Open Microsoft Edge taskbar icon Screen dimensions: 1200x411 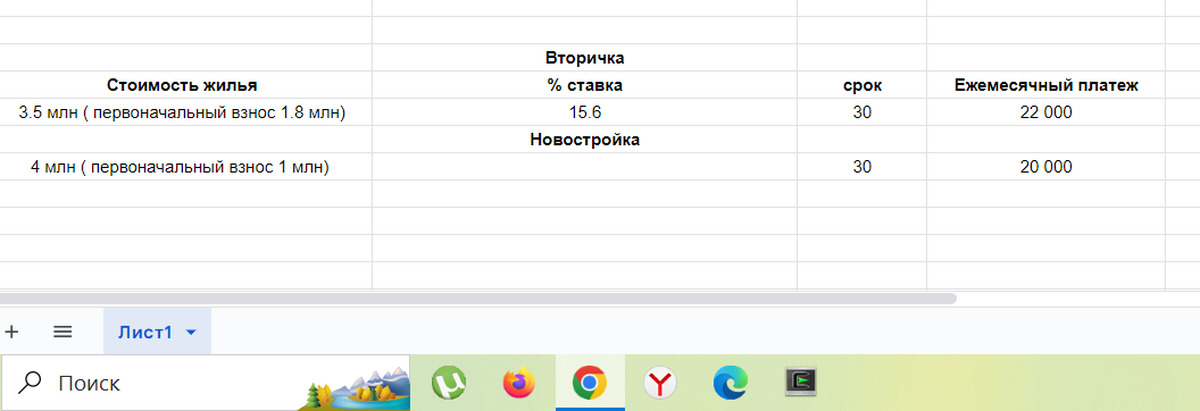(731, 382)
